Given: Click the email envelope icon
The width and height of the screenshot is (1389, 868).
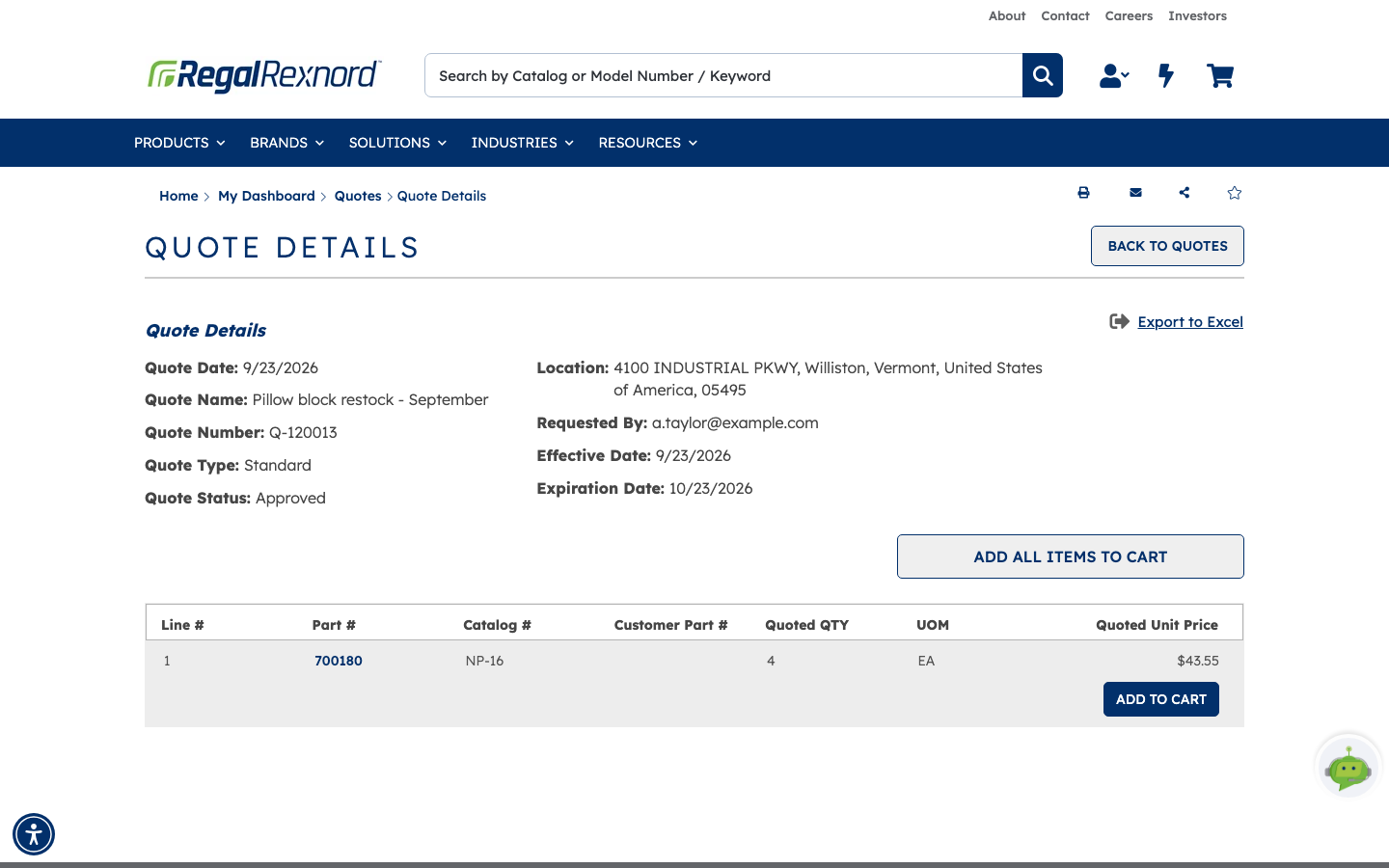Looking at the screenshot, I should coord(1135,193).
